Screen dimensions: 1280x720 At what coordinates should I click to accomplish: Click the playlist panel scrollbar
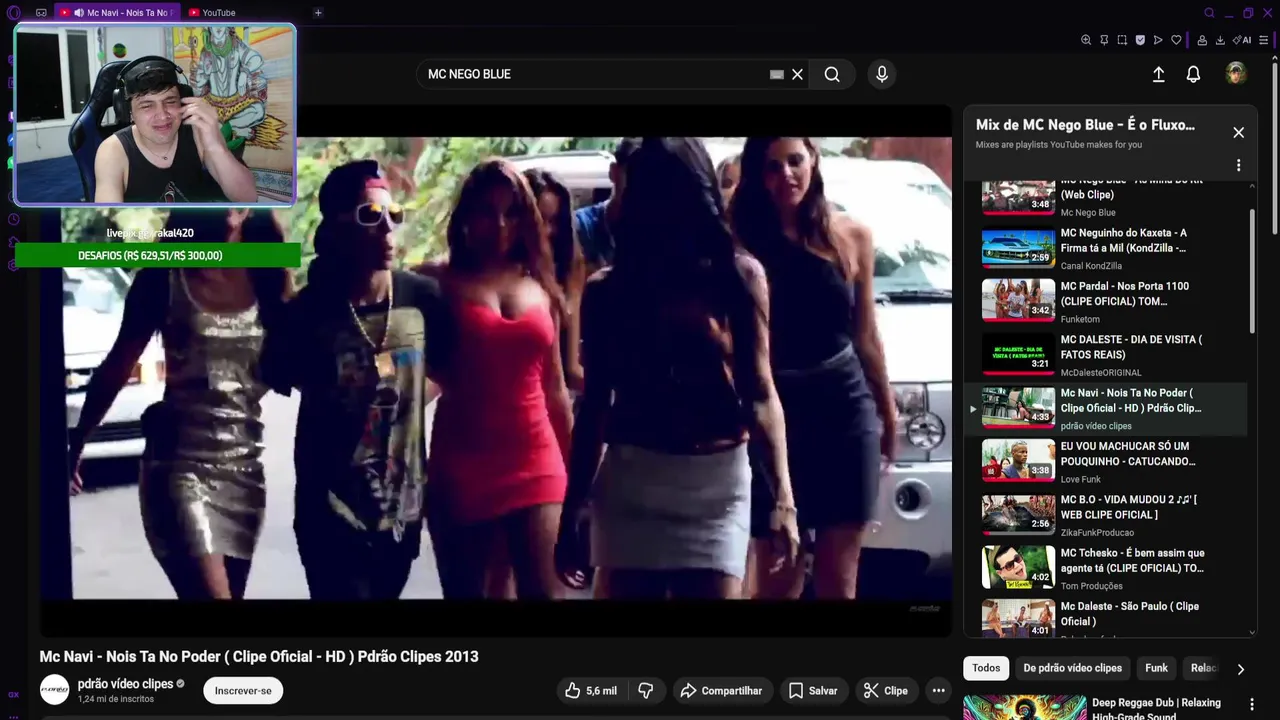(x=1252, y=272)
